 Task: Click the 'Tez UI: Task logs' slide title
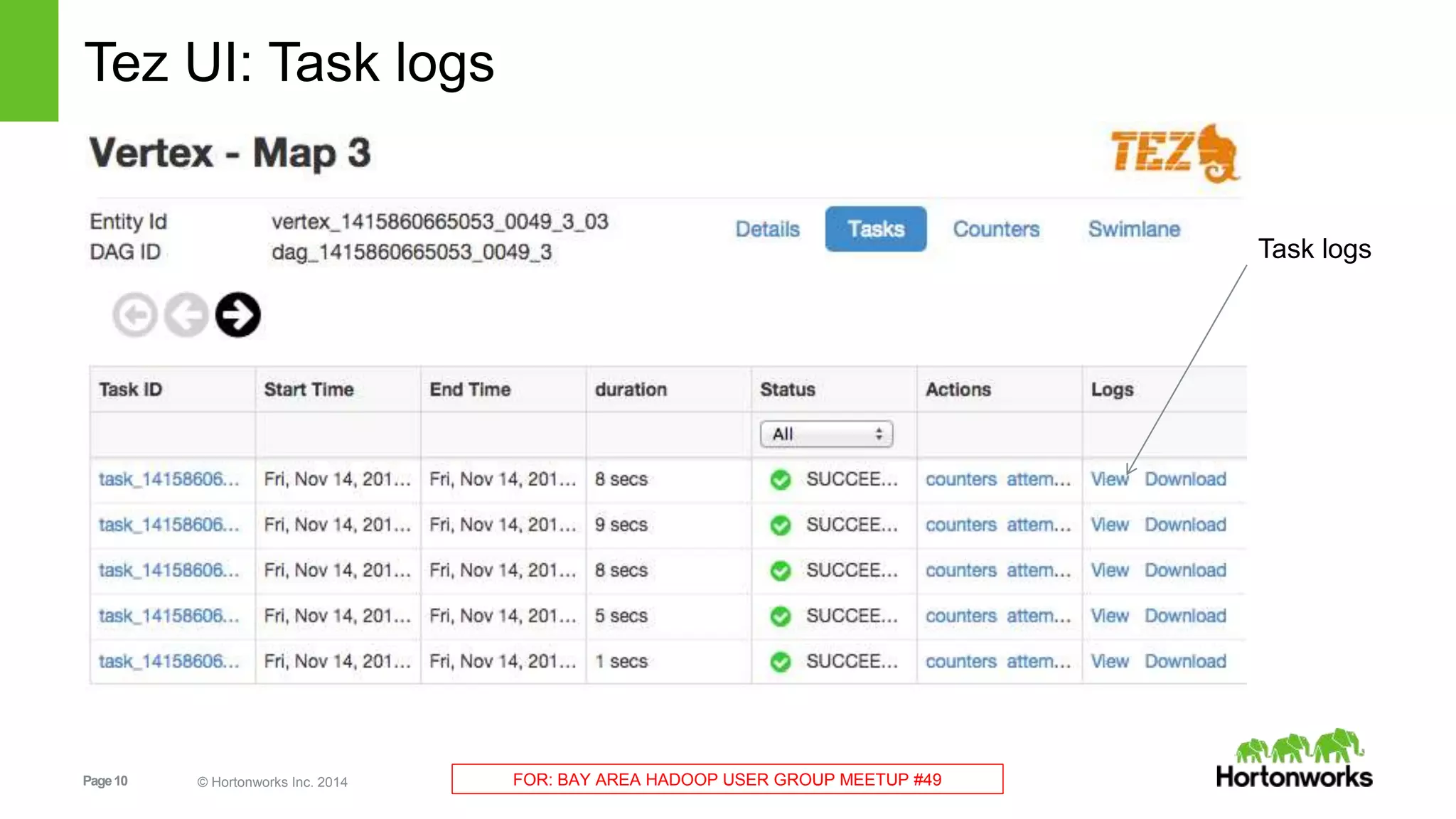pyautogui.click(x=289, y=63)
